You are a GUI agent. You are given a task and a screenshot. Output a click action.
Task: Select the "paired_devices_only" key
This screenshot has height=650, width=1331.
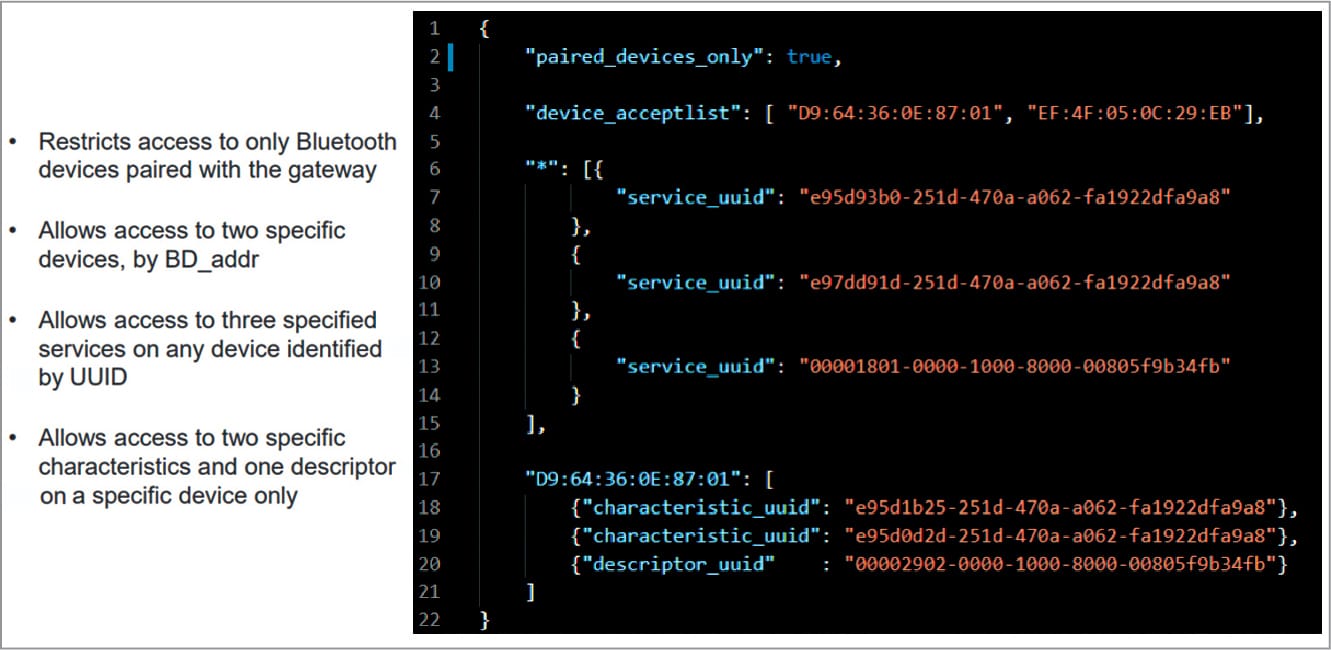coord(639,57)
